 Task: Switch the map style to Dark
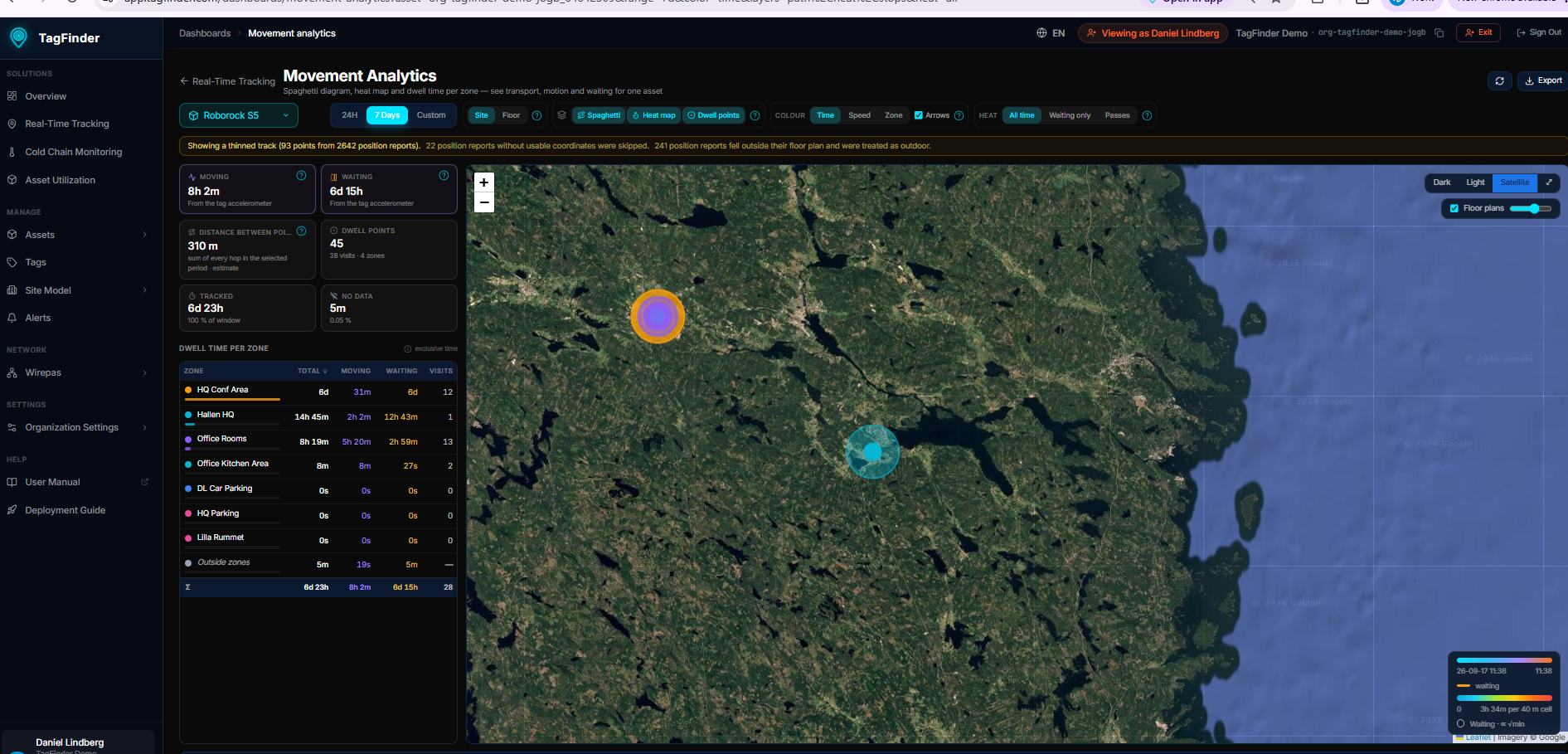click(1442, 182)
